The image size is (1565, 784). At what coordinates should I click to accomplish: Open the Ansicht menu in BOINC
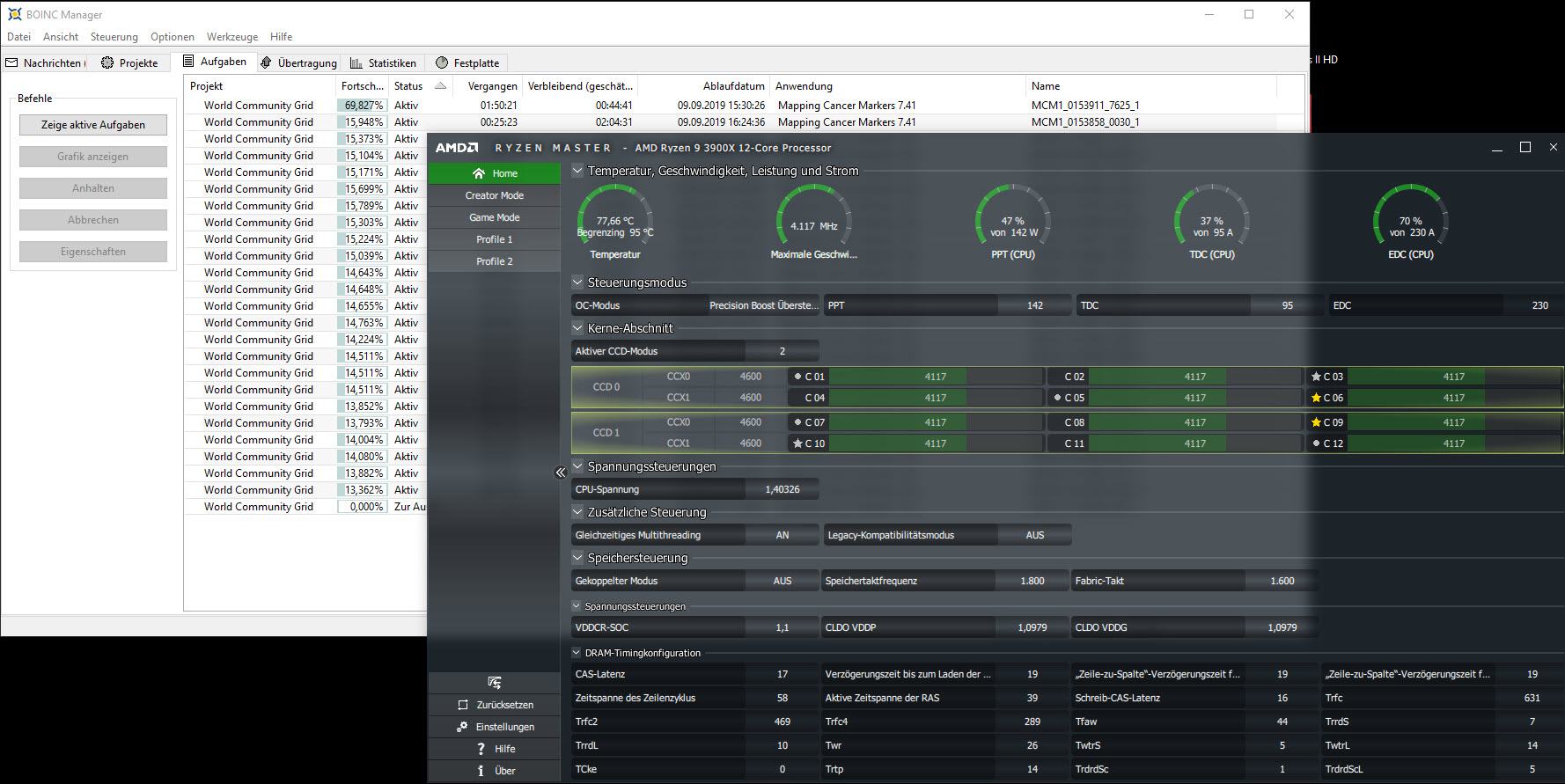[61, 37]
